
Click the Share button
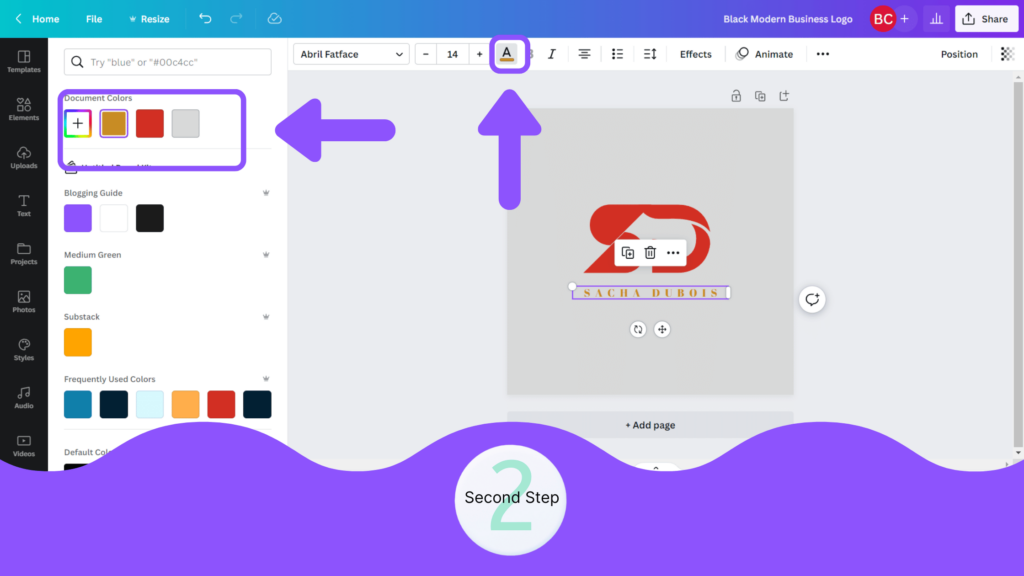(x=986, y=19)
